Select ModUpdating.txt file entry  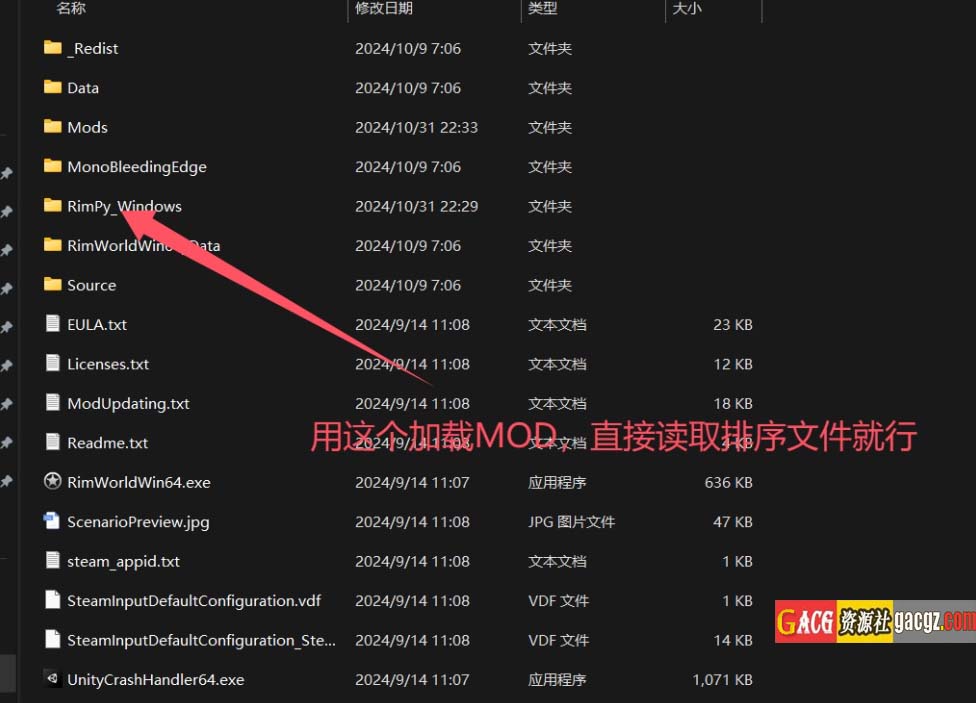click(128, 403)
